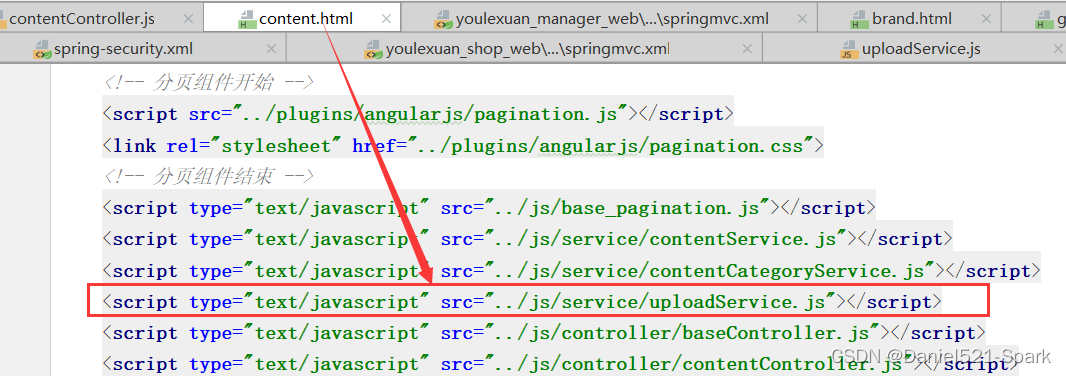The width and height of the screenshot is (1066, 376).
Task: Click the contentService.js script line
Action: tap(528, 239)
